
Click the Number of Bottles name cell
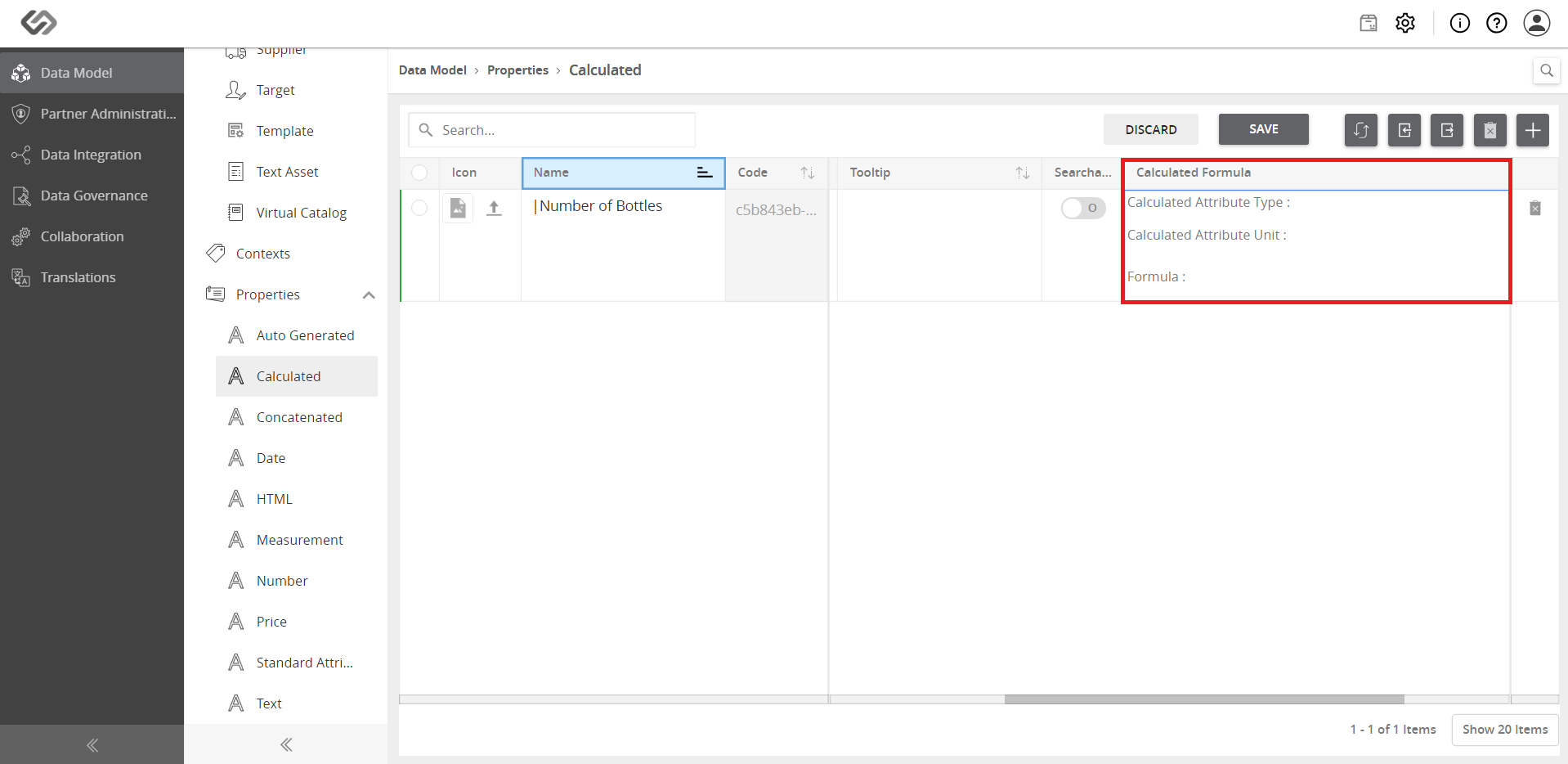(623, 245)
